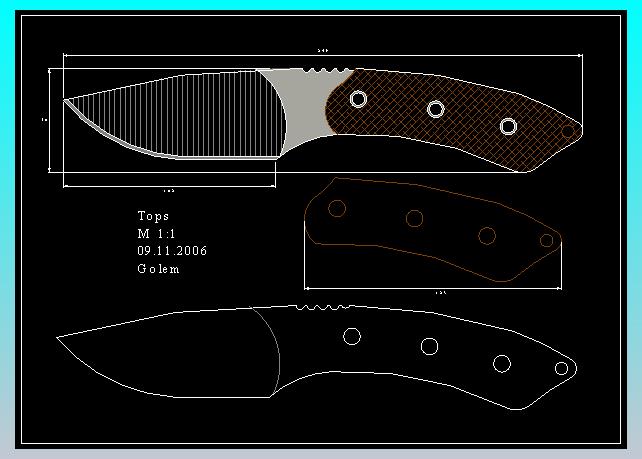Select the "M 1:1" scale label

tap(156, 234)
